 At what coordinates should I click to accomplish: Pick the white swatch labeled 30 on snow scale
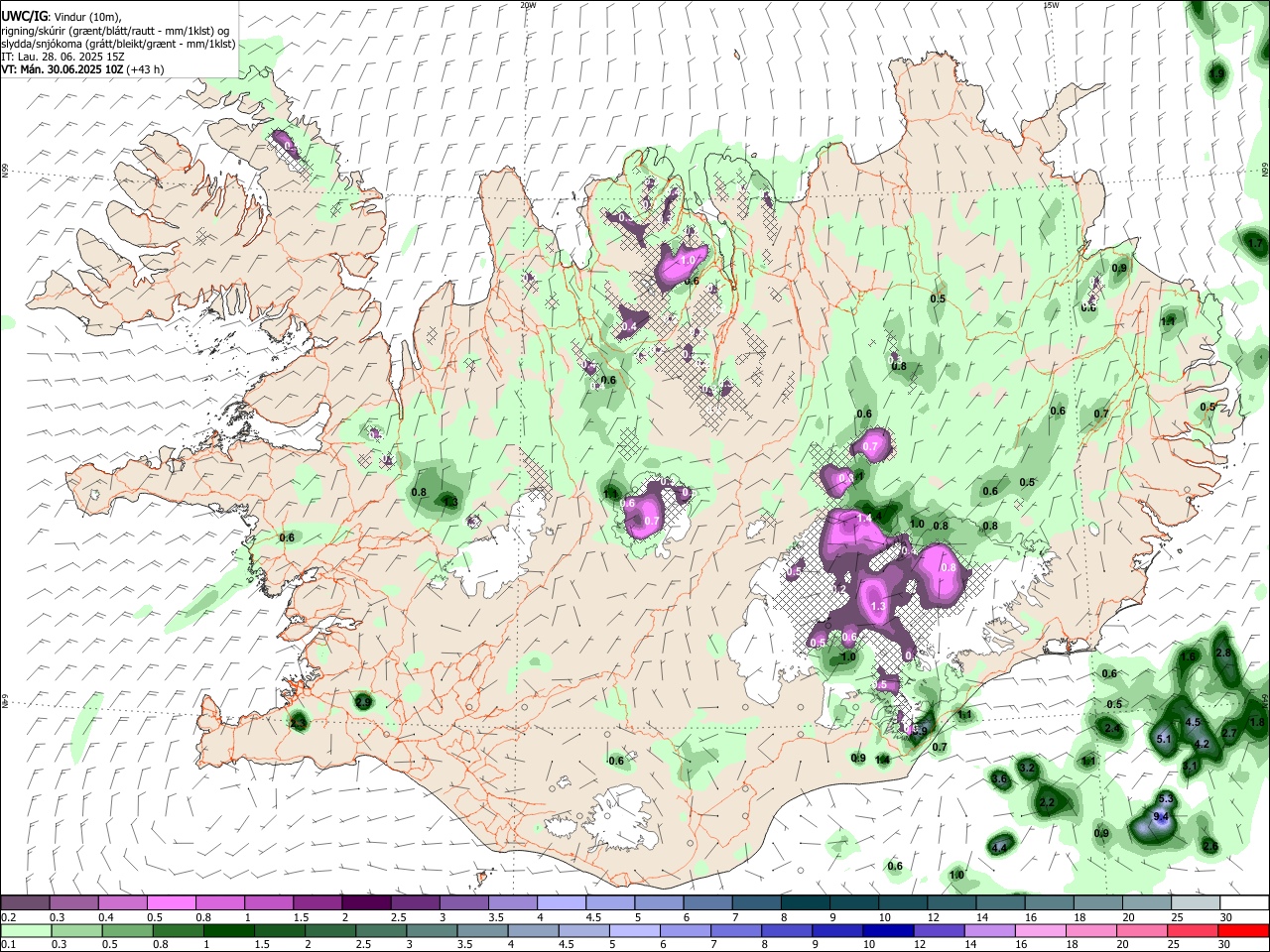(1245, 902)
